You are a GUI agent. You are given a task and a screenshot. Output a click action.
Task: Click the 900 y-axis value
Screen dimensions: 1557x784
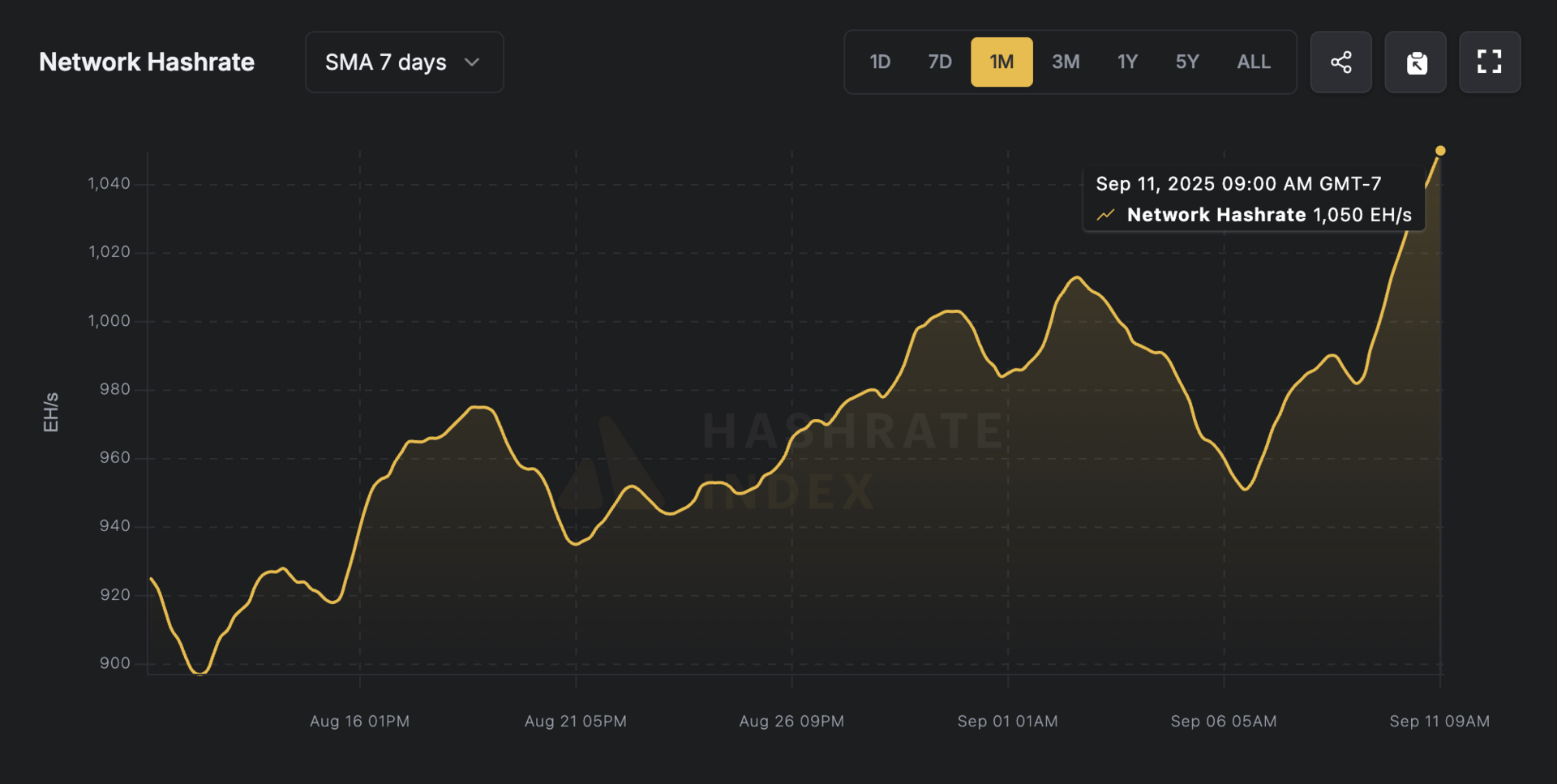114,663
